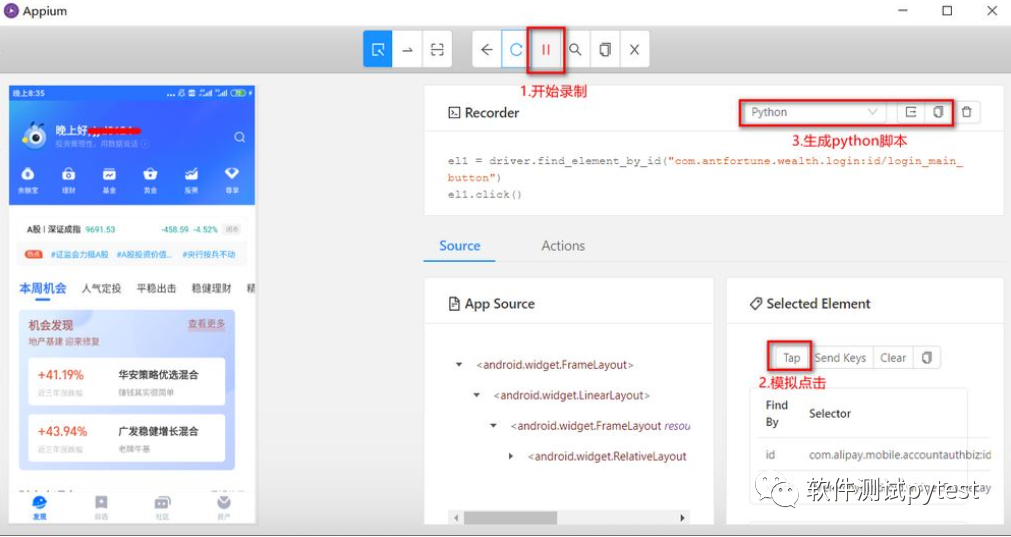1011x537 pixels.
Task: Select the 人气定投 tab in phone screenshot
Action: [x=101, y=288]
